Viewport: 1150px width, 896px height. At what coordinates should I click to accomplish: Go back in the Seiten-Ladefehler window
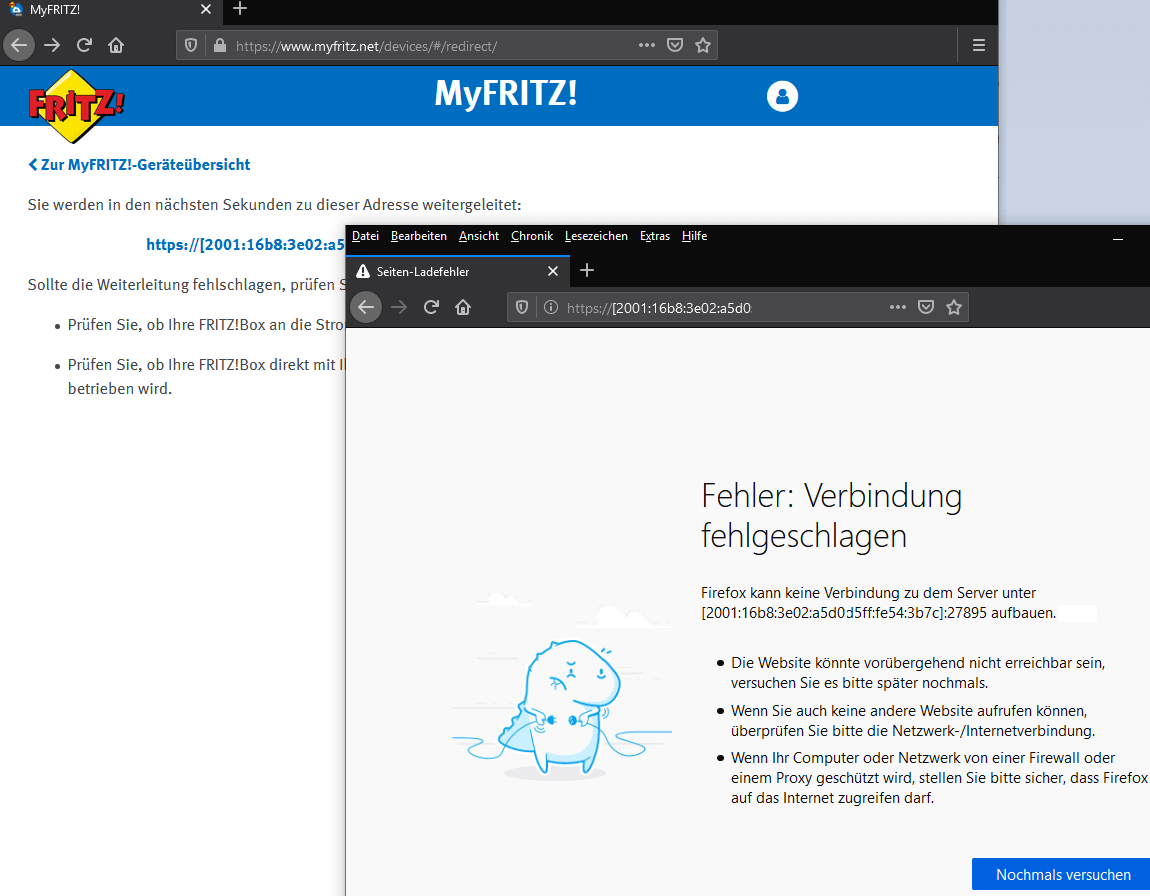coord(366,307)
